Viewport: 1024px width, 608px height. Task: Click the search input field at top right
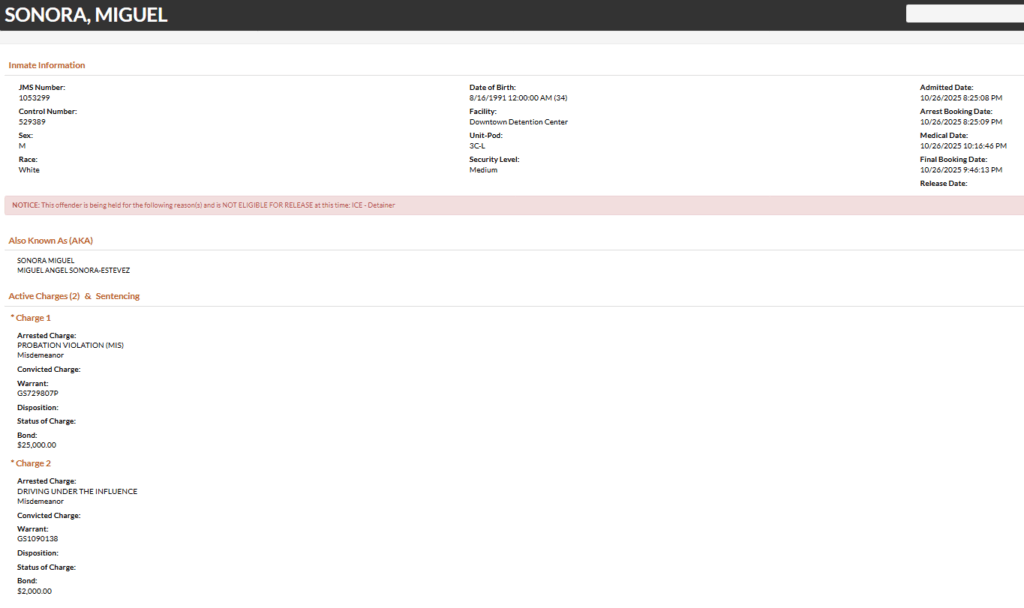[964, 14]
